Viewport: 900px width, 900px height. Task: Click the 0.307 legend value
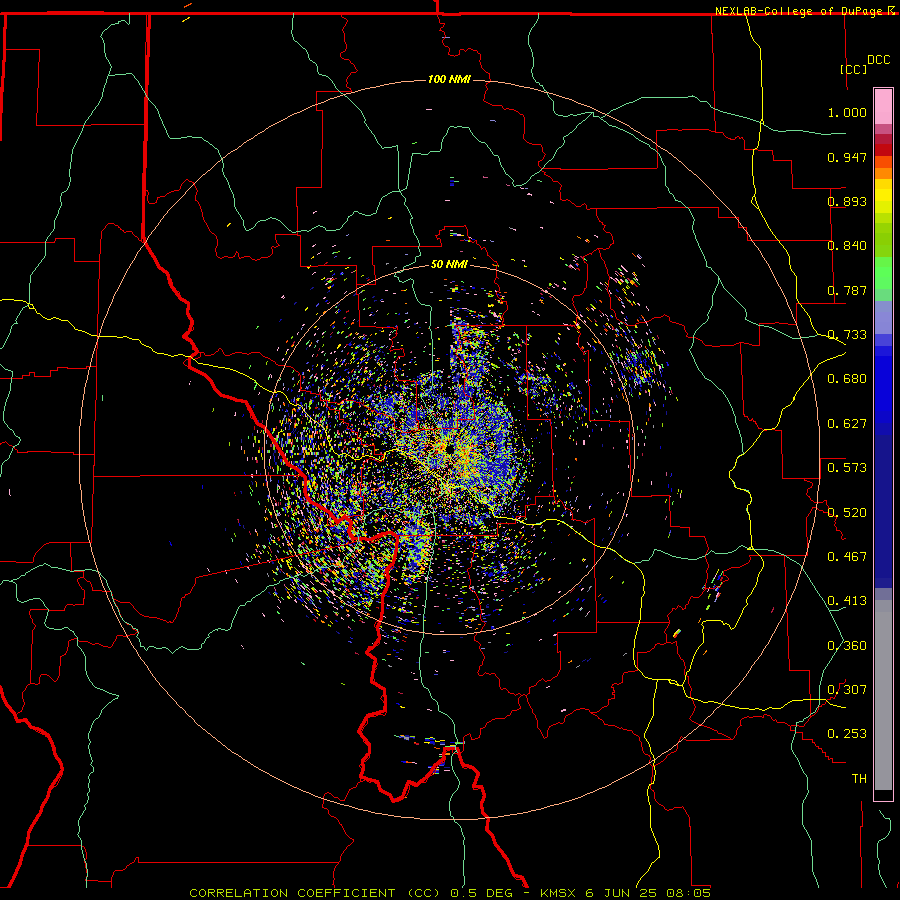[x=847, y=690]
